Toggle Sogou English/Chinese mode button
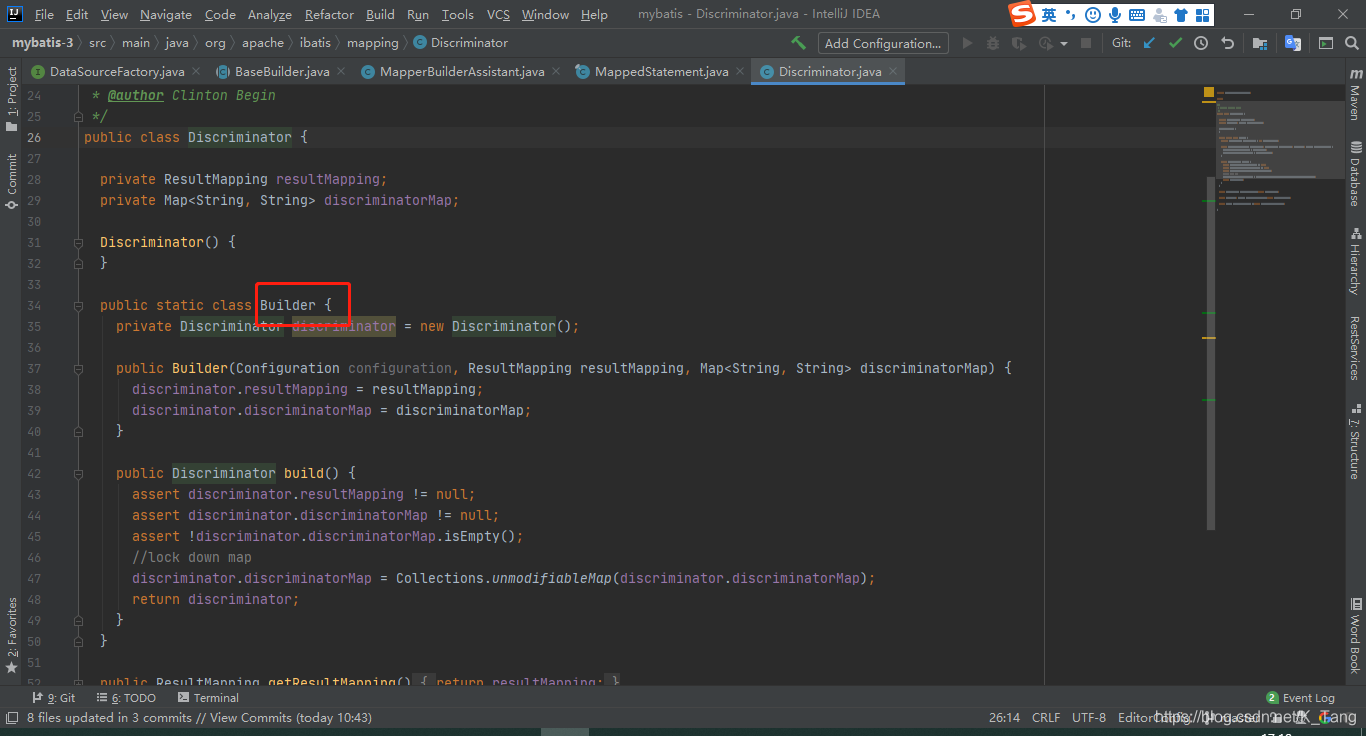This screenshot has width=1366, height=736. click(1048, 15)
